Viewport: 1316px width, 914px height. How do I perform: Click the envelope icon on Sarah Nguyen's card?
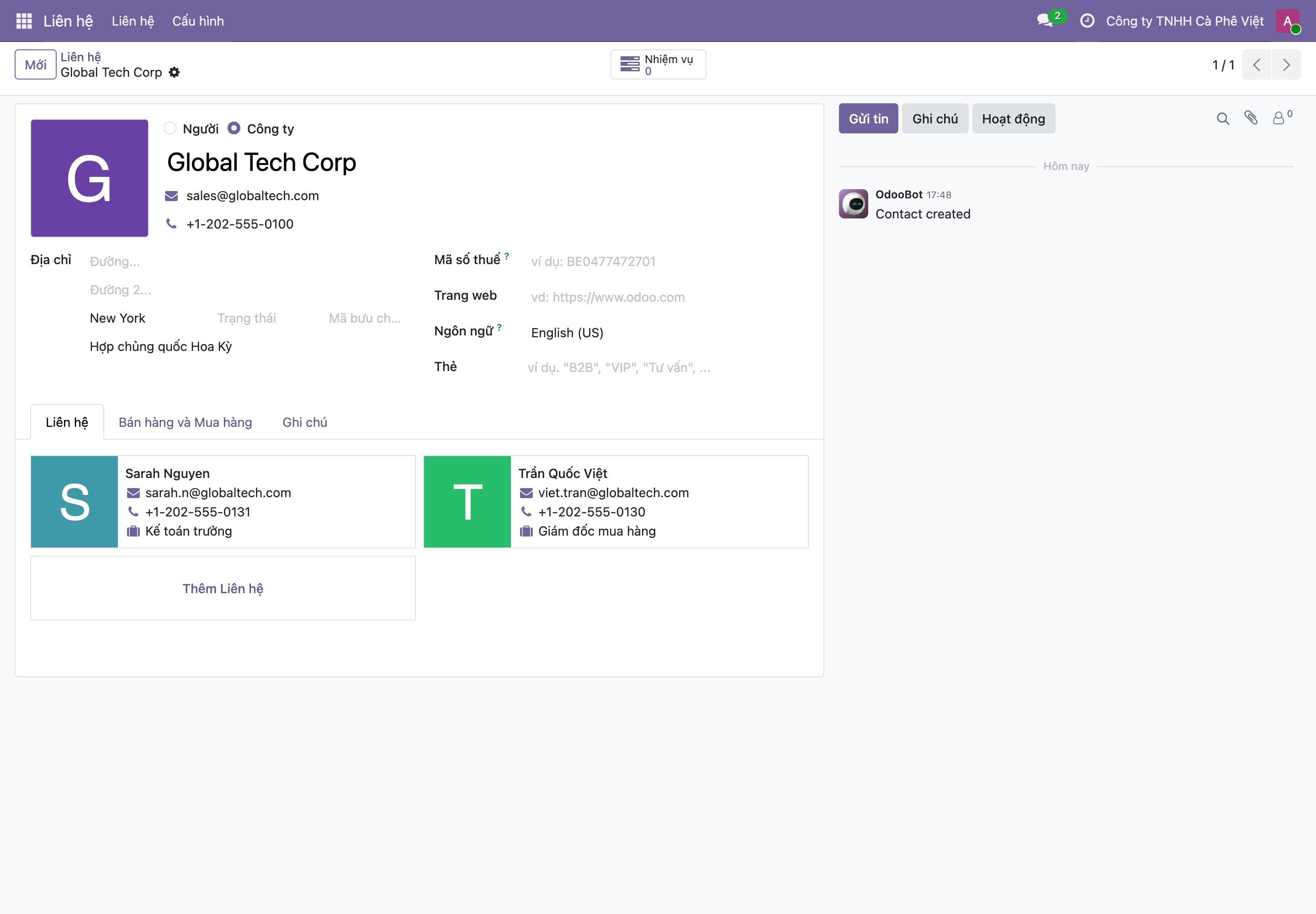tap(133, 493)
